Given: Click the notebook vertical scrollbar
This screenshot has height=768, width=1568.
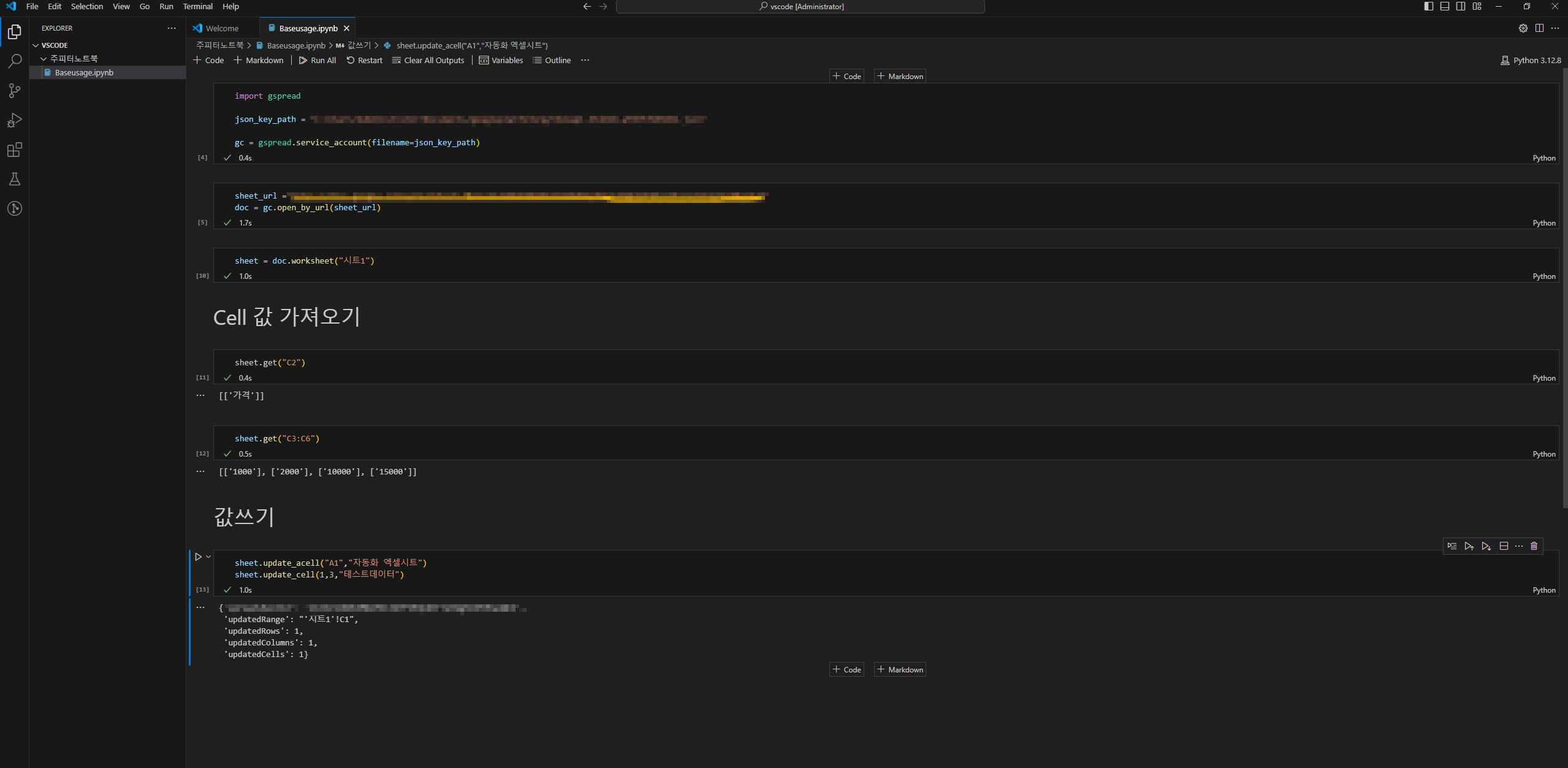Looking at the screenshot, I should [x=1564, y=288].
